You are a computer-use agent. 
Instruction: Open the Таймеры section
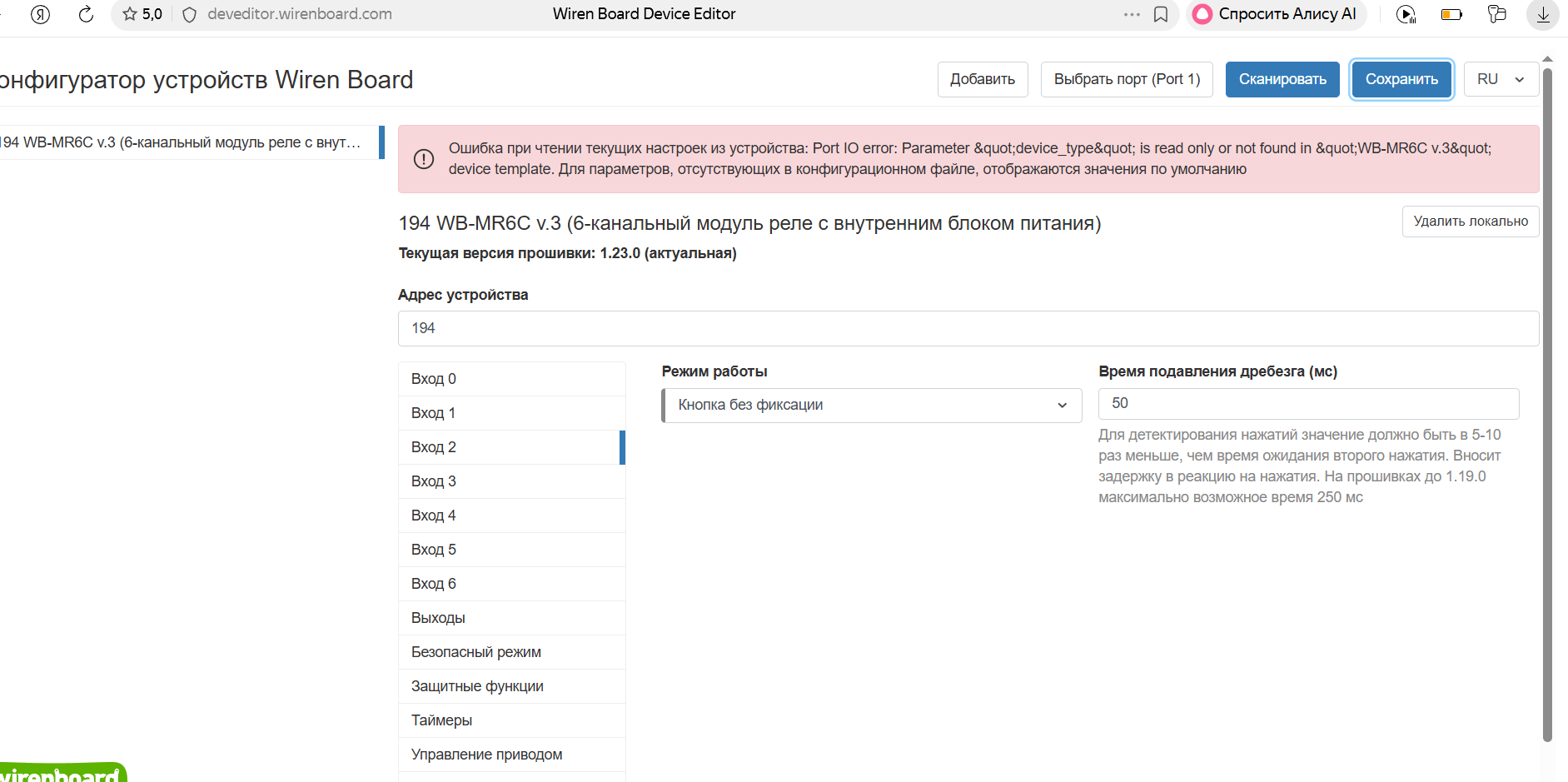[x=511, y=720]
